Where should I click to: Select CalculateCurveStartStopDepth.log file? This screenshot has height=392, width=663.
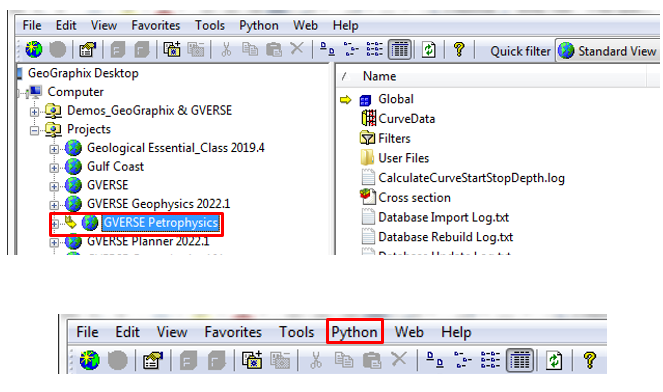point(471,178)
